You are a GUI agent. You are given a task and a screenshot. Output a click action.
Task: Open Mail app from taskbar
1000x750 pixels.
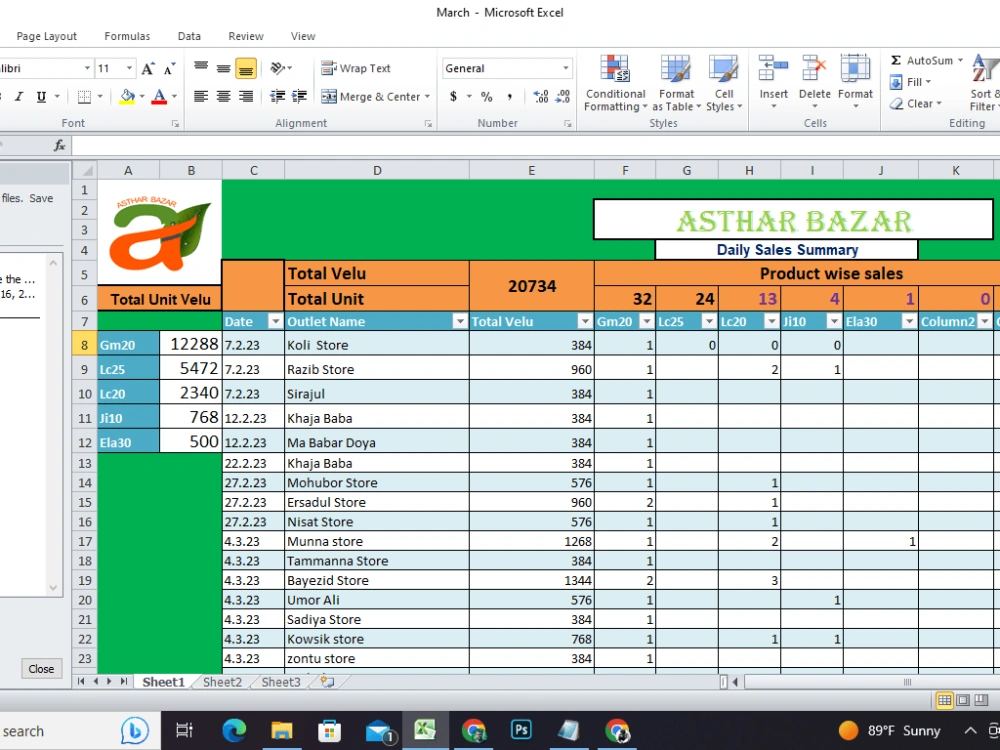(380, 730)
